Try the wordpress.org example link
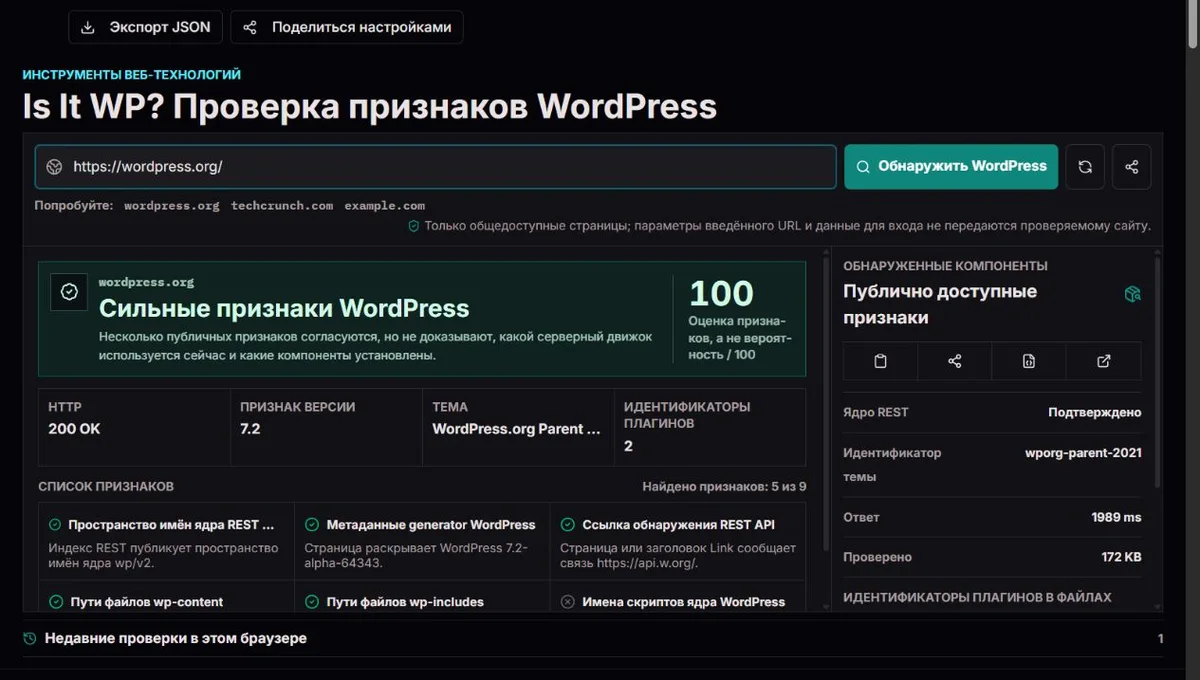 pos(171,205)
